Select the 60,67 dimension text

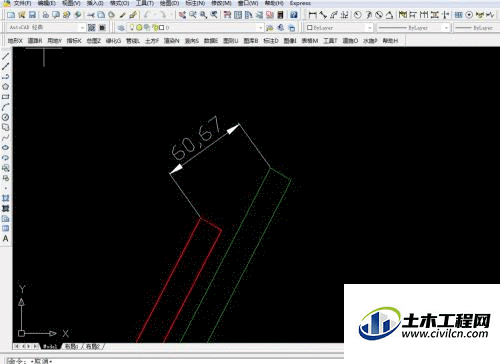click(x=196, y=138)
